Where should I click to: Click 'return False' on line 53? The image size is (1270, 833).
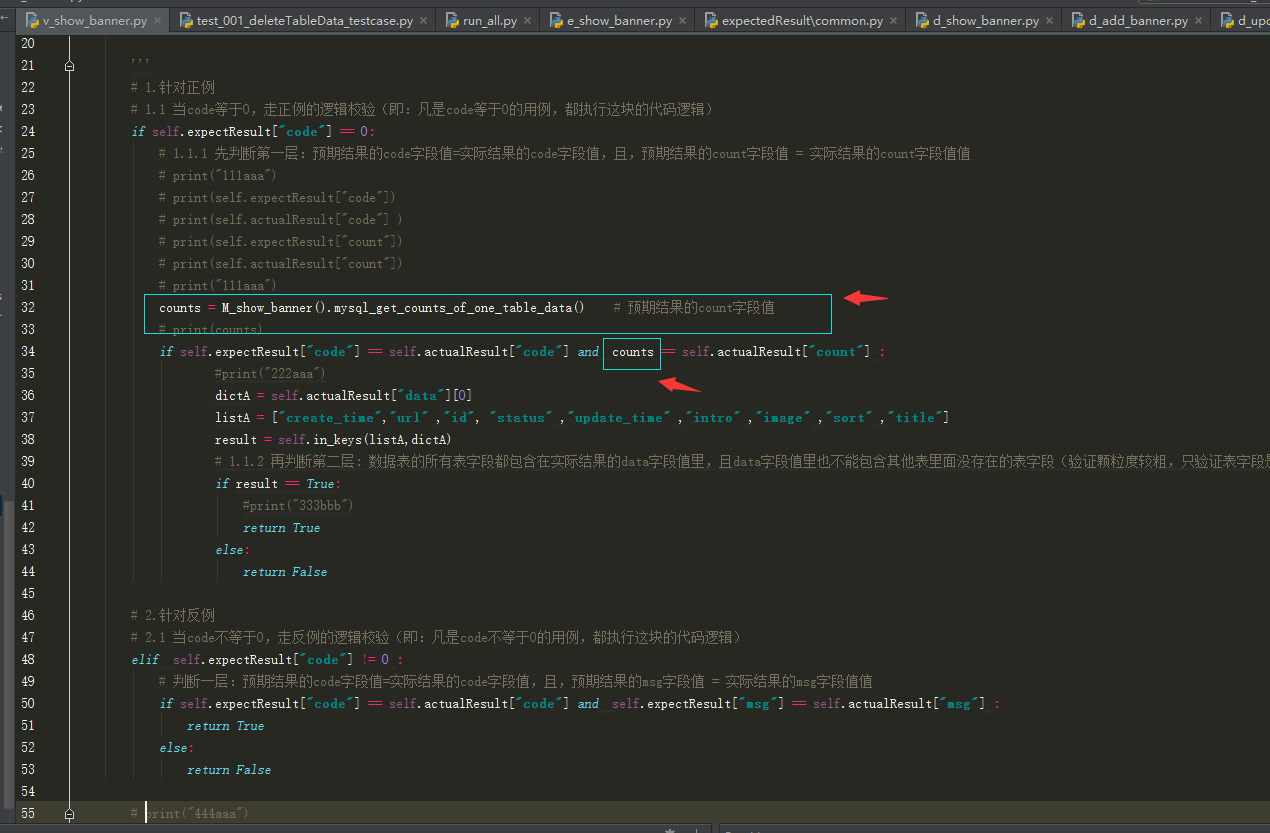coord(229,769)
